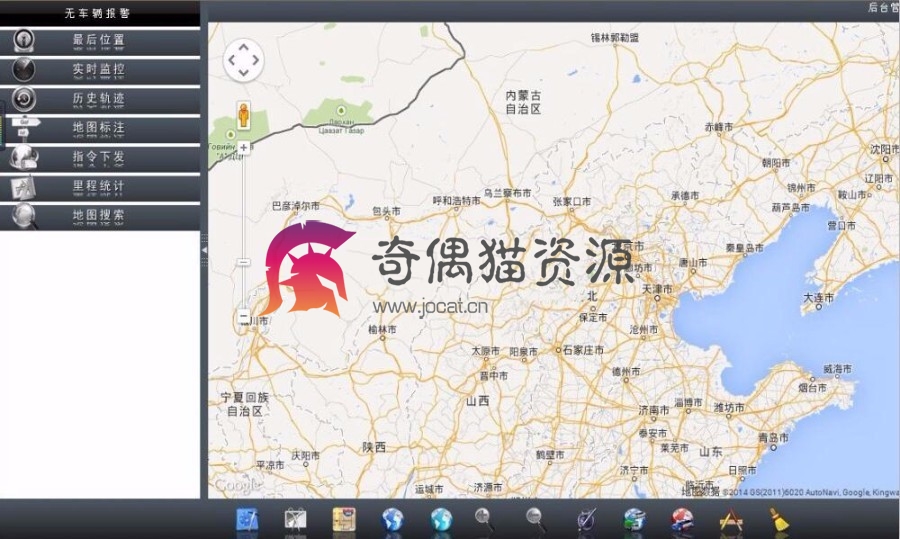This screenshot has width=900, height=539.
Task: Click the 大连市 city label
Action: (x=818, y=297)
